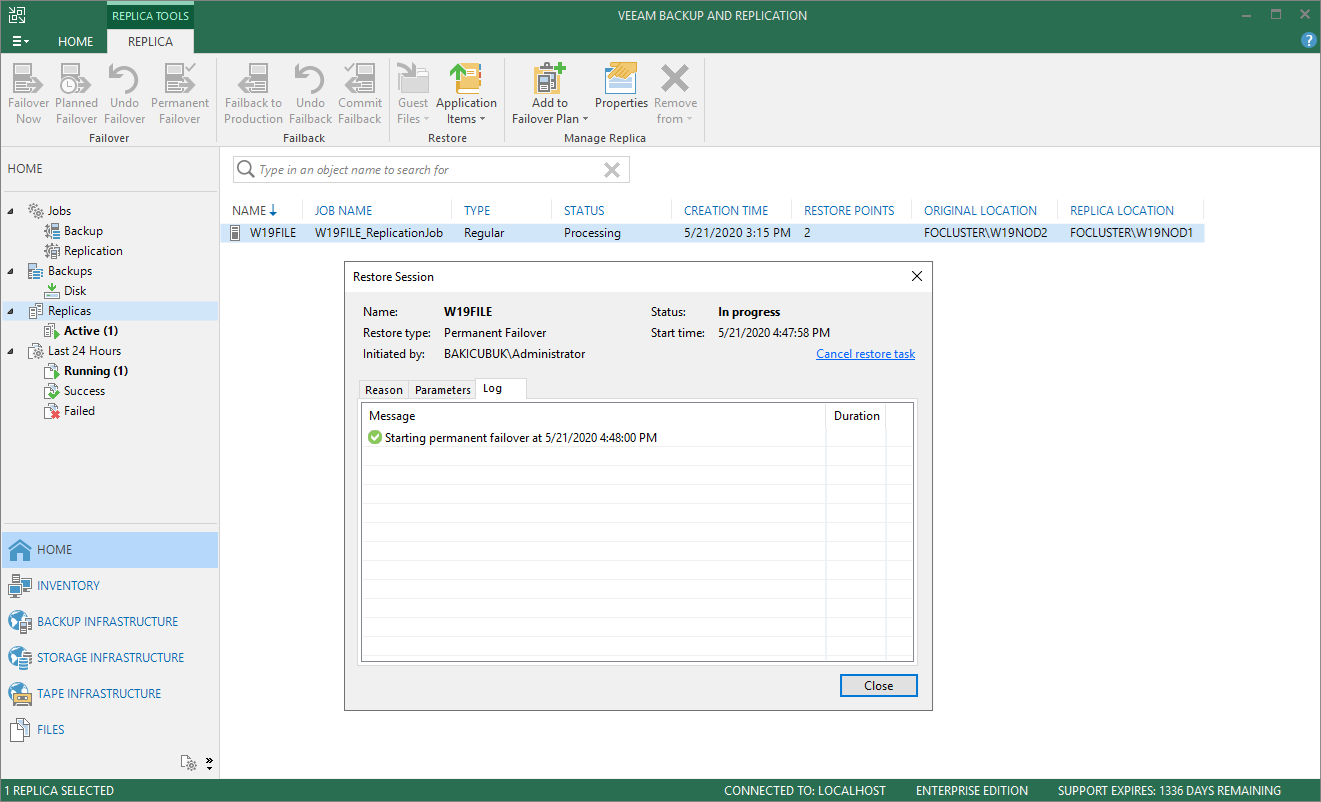Click the Message column header in log
The height and width of the screenshot is (802, 1321).
[594, 416]
